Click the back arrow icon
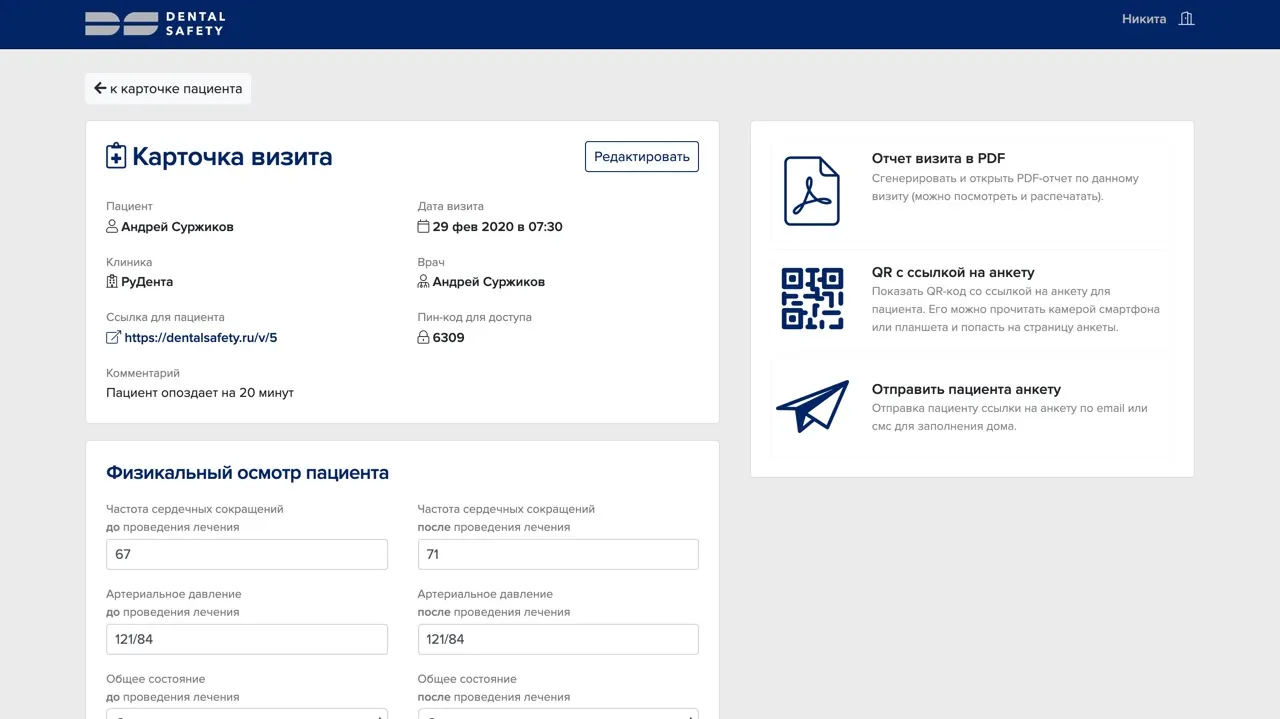The image size is (1280, 719). [100, 88]
